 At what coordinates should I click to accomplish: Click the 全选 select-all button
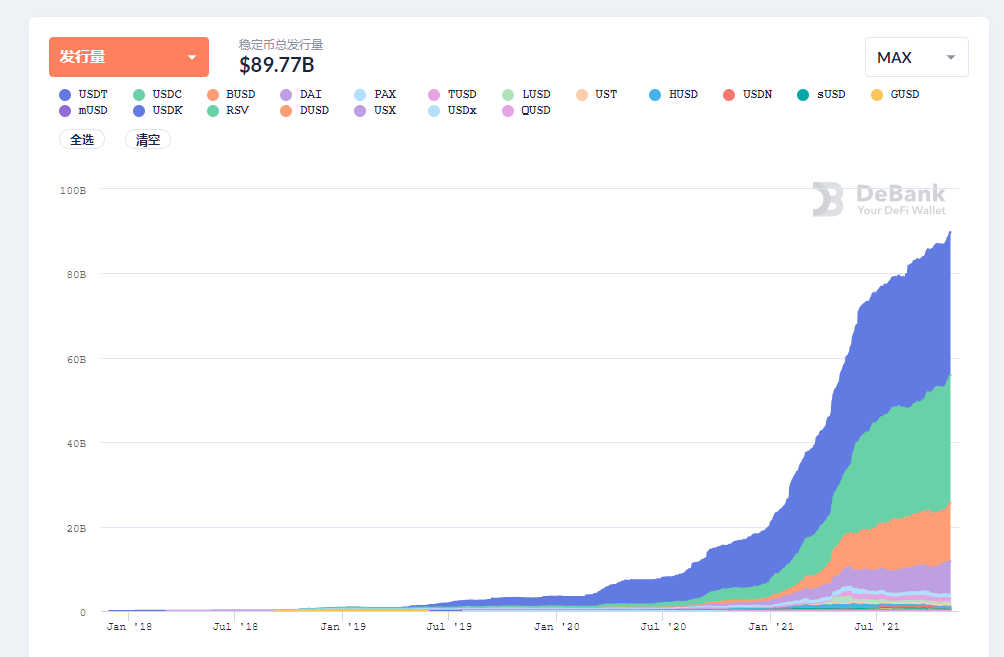82,140
